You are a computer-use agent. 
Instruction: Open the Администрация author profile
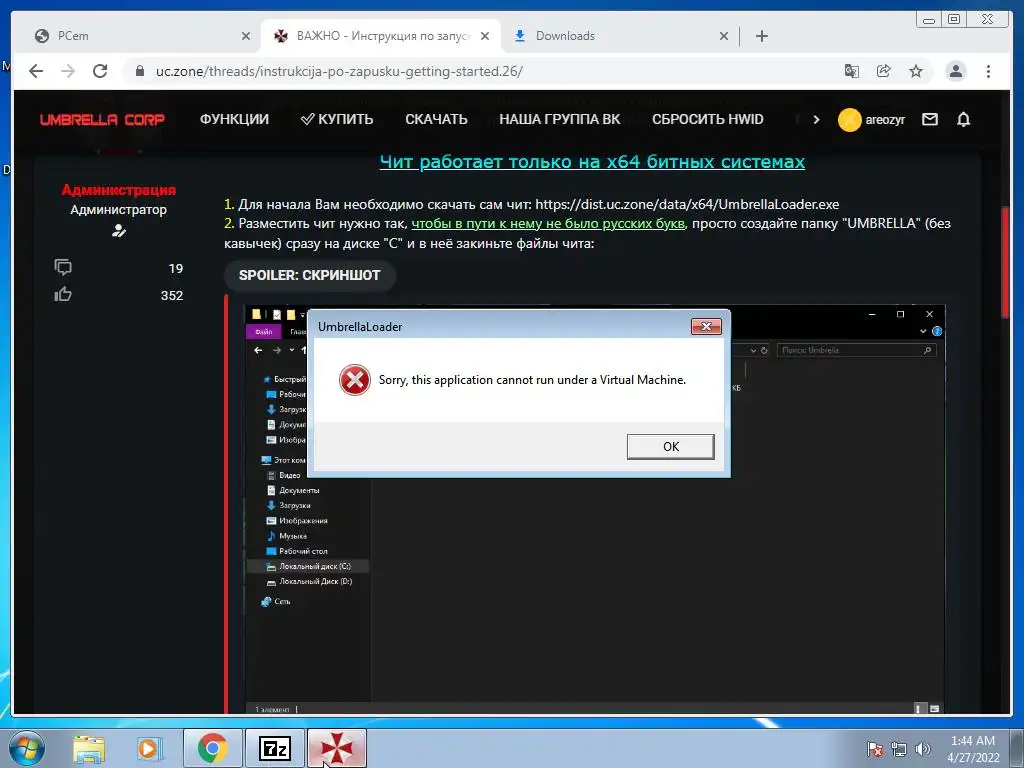tap(118, 190)
